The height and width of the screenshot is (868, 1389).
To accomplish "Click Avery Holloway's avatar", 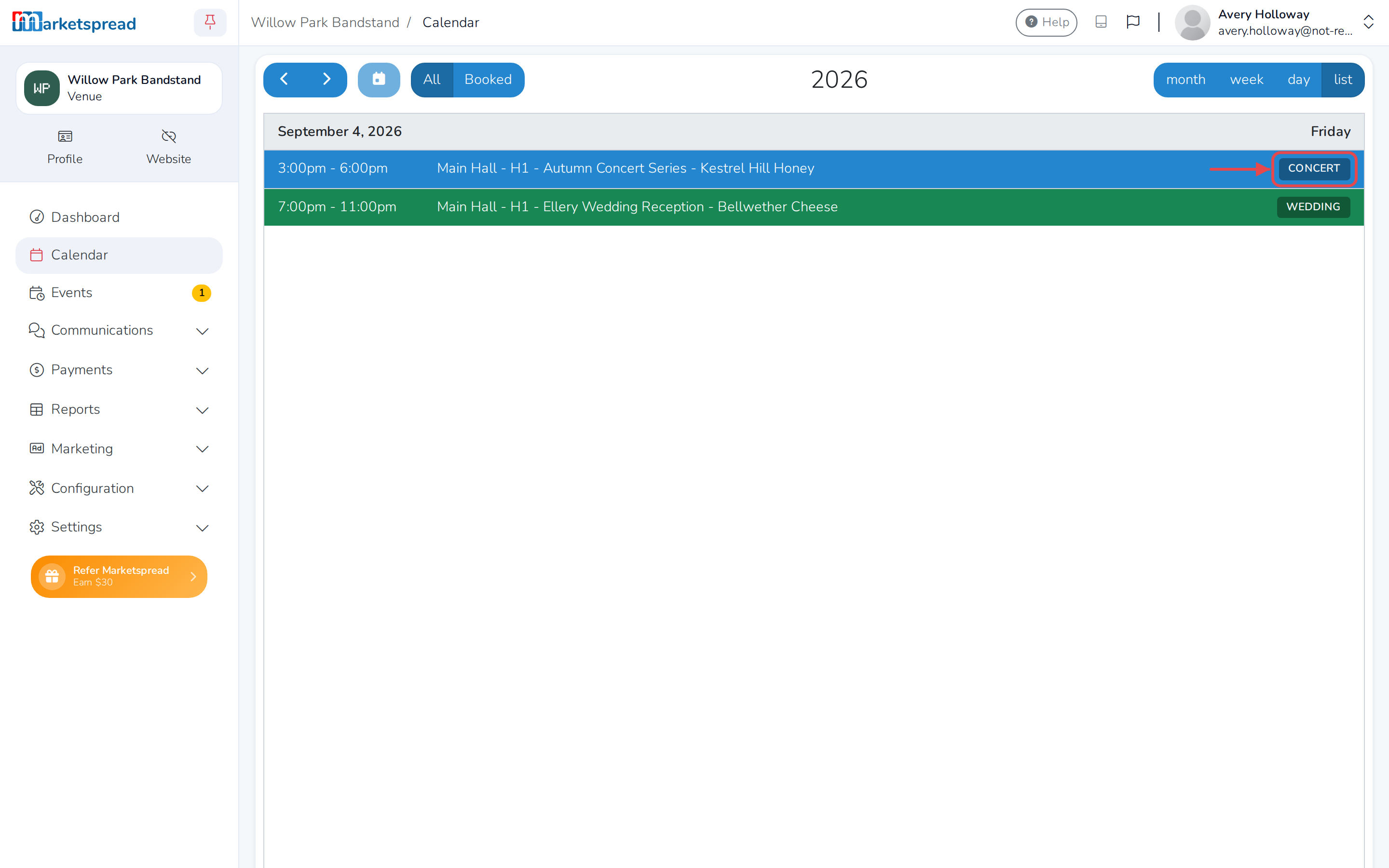I will (x=1192, y=22).
